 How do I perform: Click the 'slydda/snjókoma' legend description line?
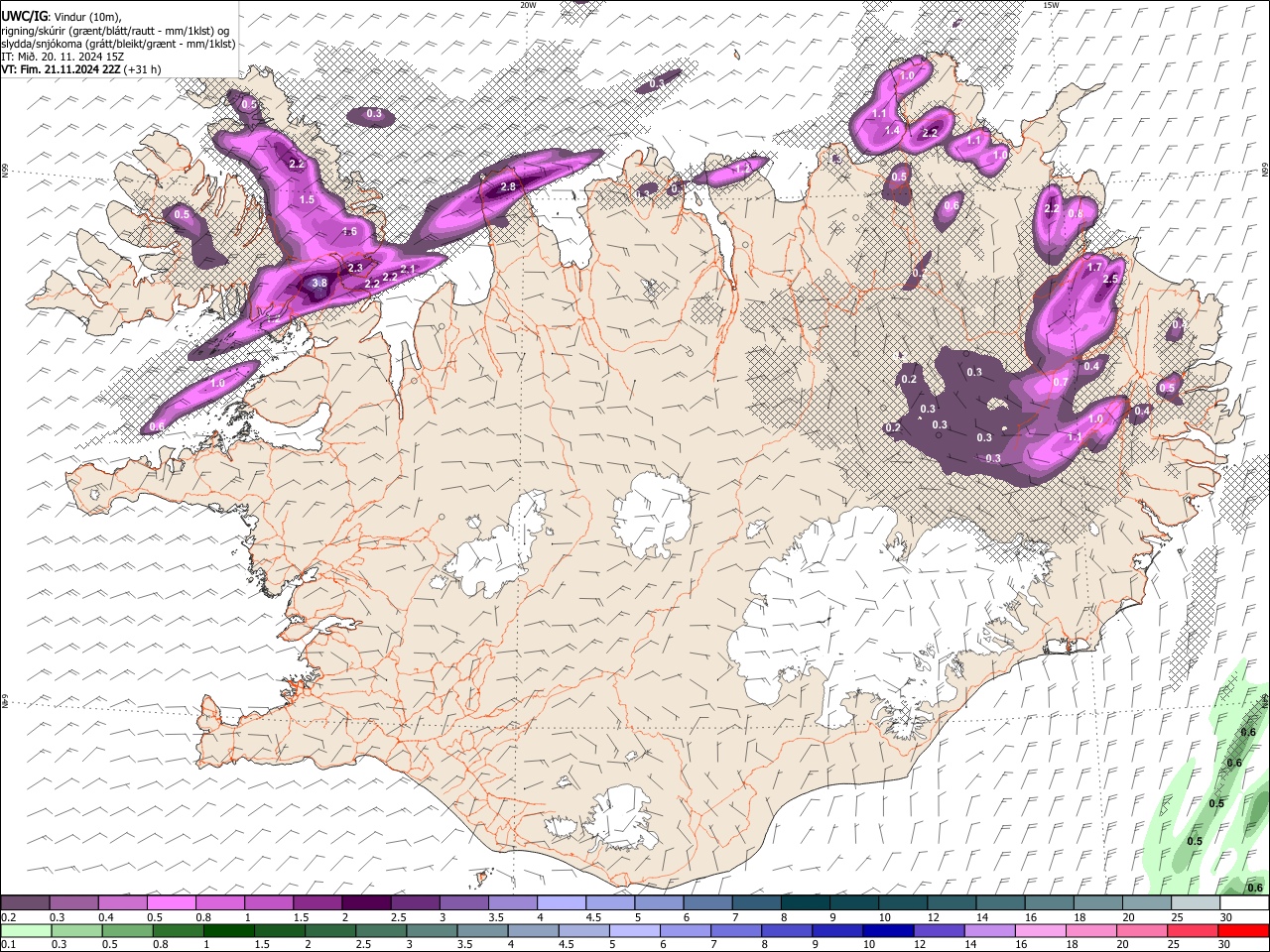(118, 44)
